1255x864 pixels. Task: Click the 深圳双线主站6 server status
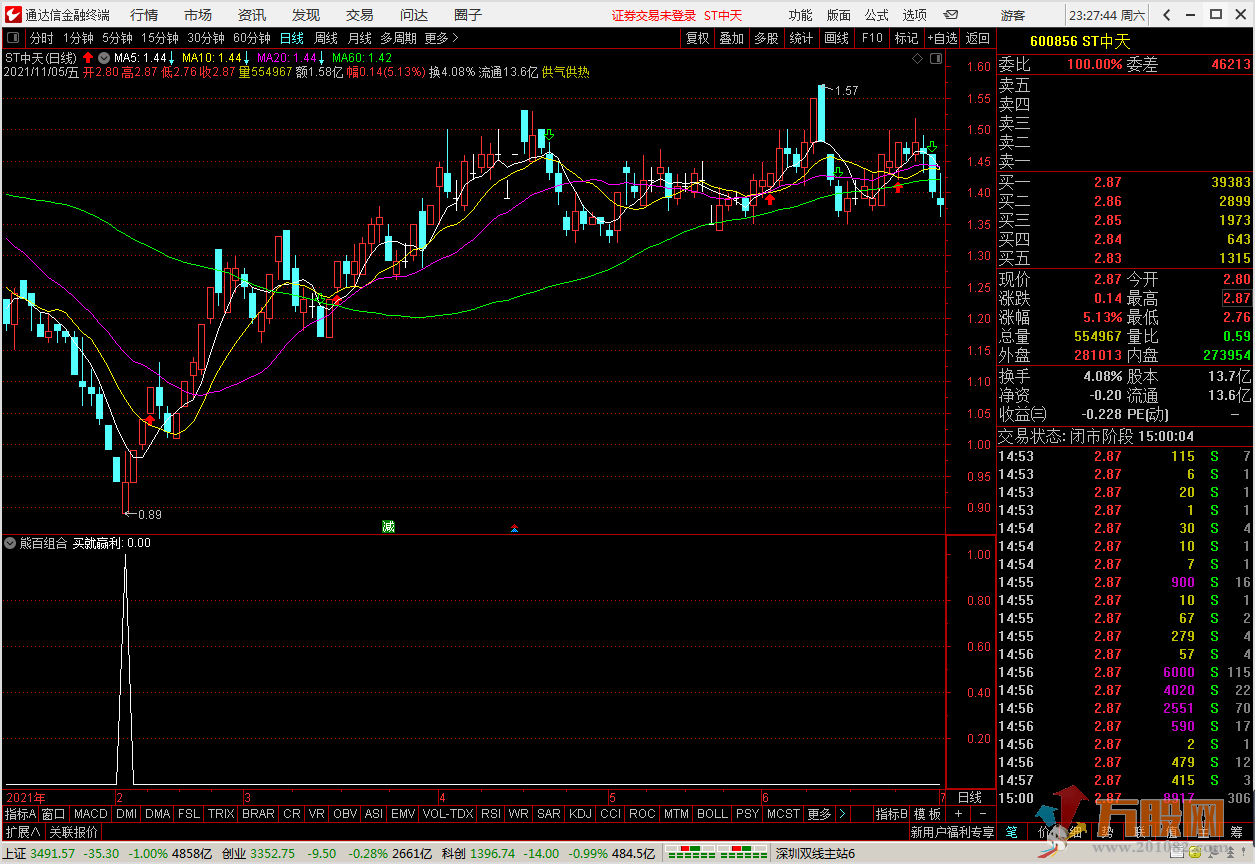[x=815, y=854]
